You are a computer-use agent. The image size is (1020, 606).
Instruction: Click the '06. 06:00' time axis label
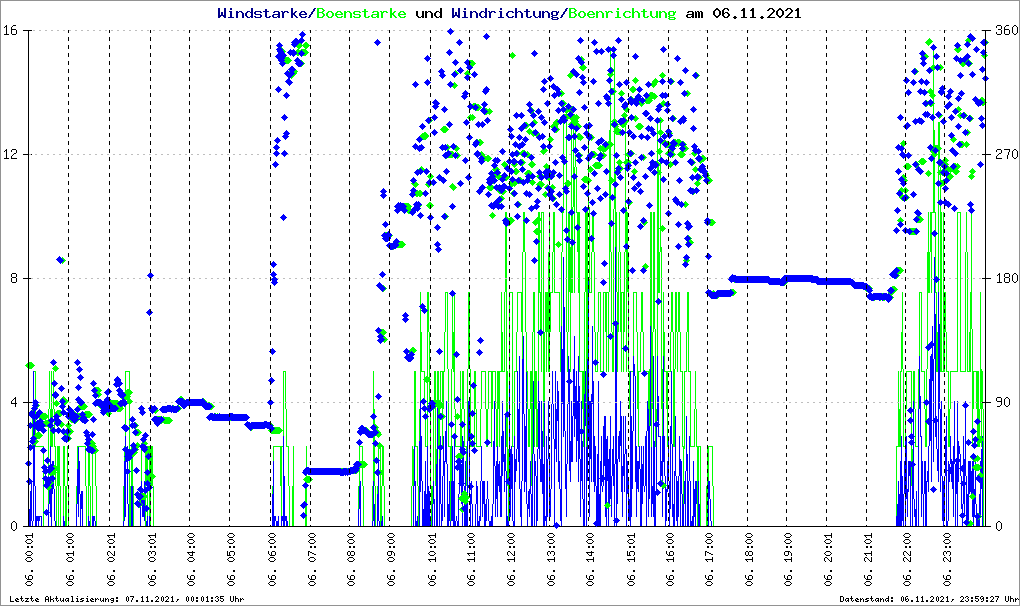[x=271, y=559]
